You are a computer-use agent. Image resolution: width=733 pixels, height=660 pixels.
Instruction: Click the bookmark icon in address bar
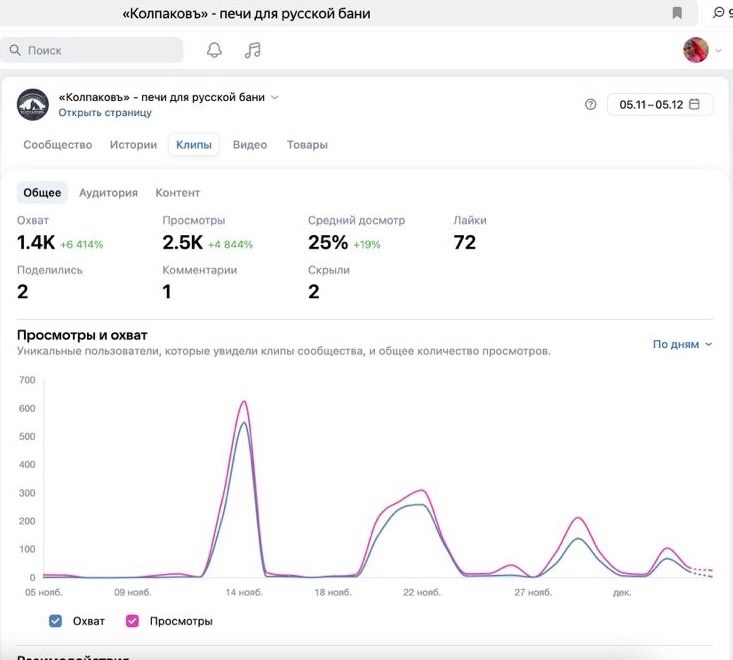[x=677, y=13]
